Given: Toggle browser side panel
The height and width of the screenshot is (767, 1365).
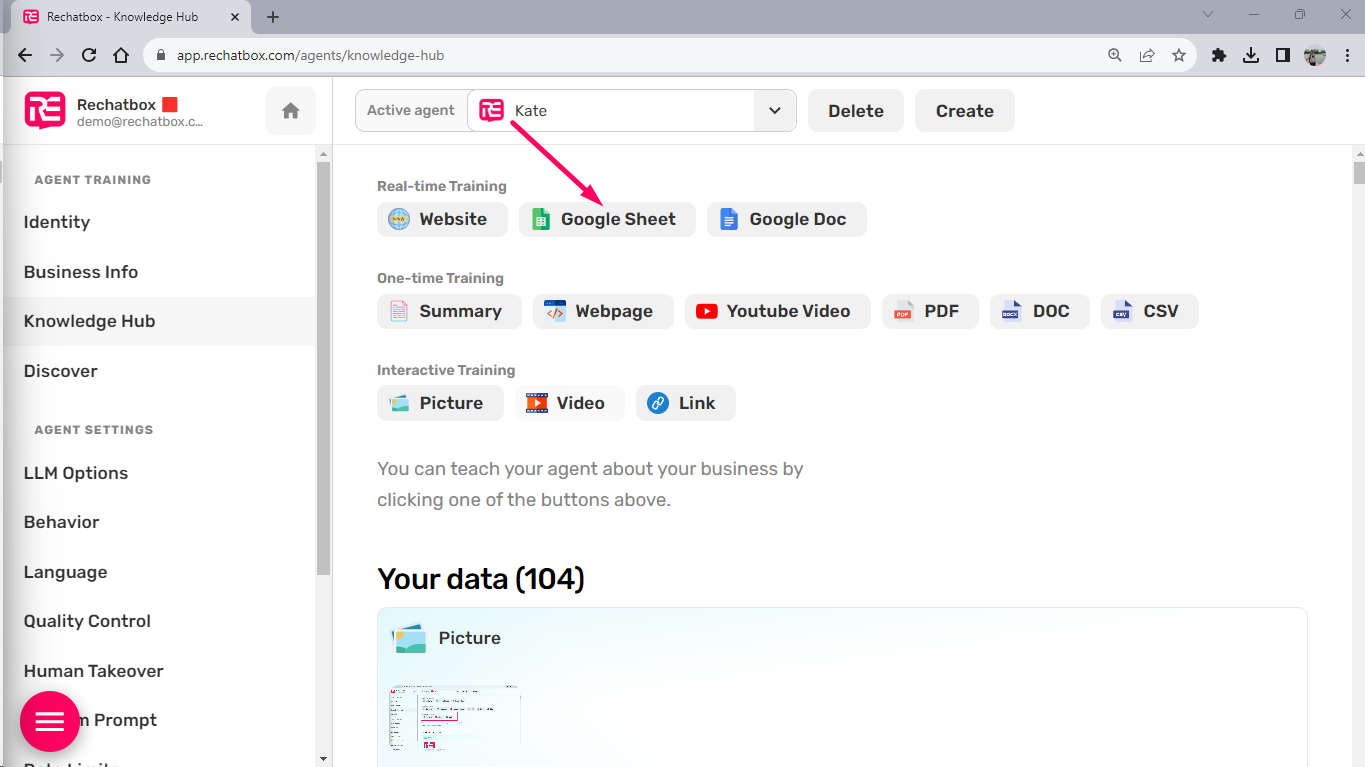Looking at the screenshot, I should [1282, 56].
